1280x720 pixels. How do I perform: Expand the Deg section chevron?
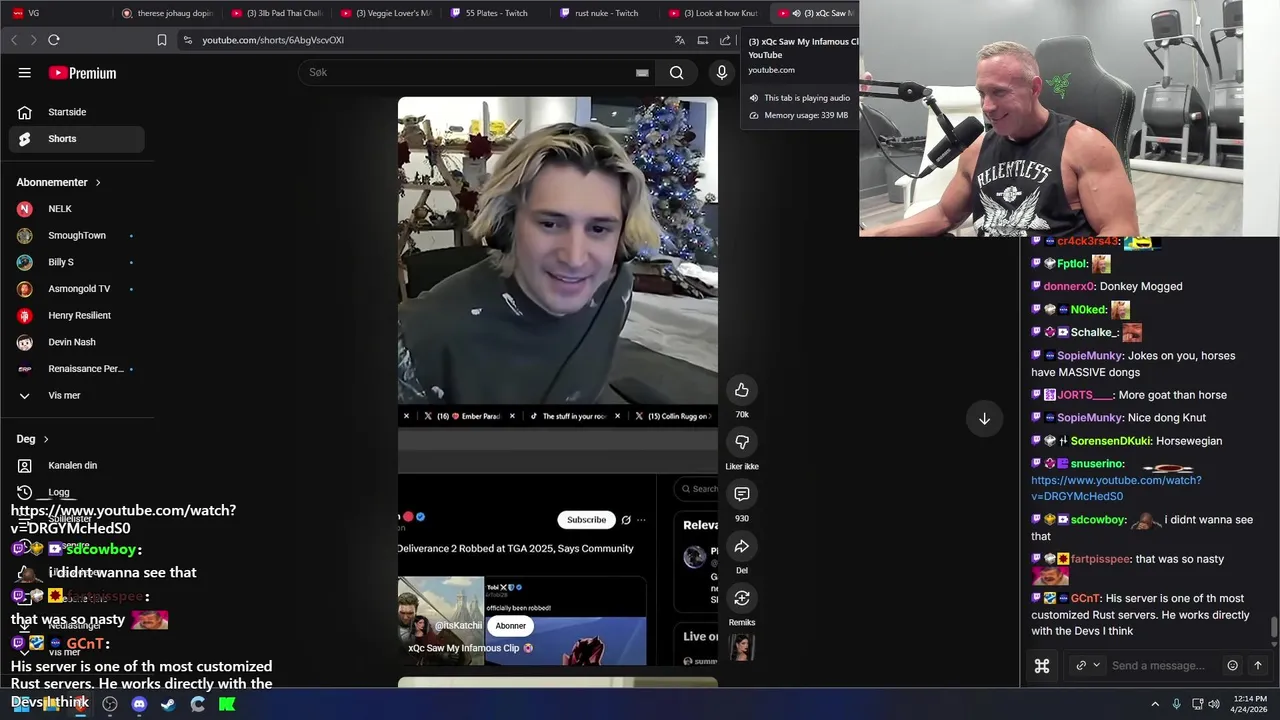[45, 439]
